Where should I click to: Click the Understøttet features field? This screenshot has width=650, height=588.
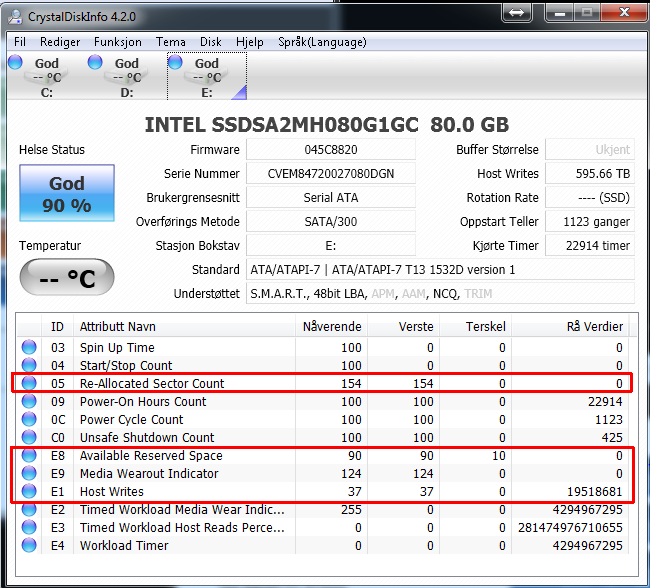tap(440, 294)
